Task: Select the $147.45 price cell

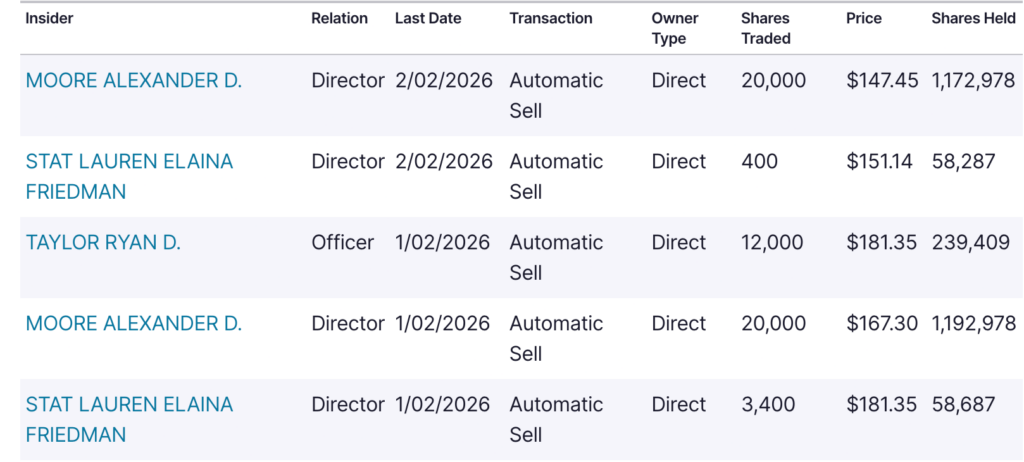Action: (x=881, y=81)
